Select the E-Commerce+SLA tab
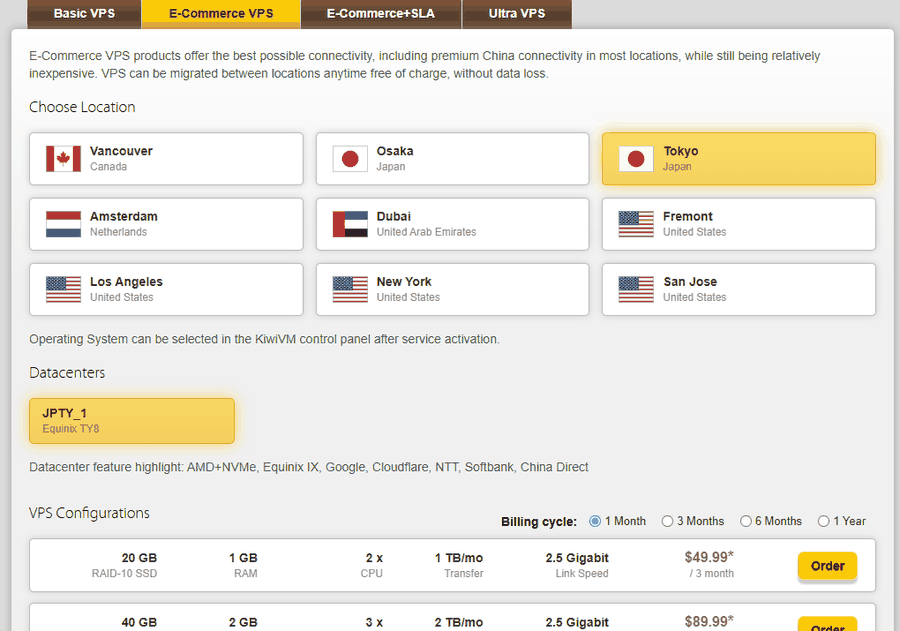The width and height of the screenshot is (900, 631). [381, 14]
